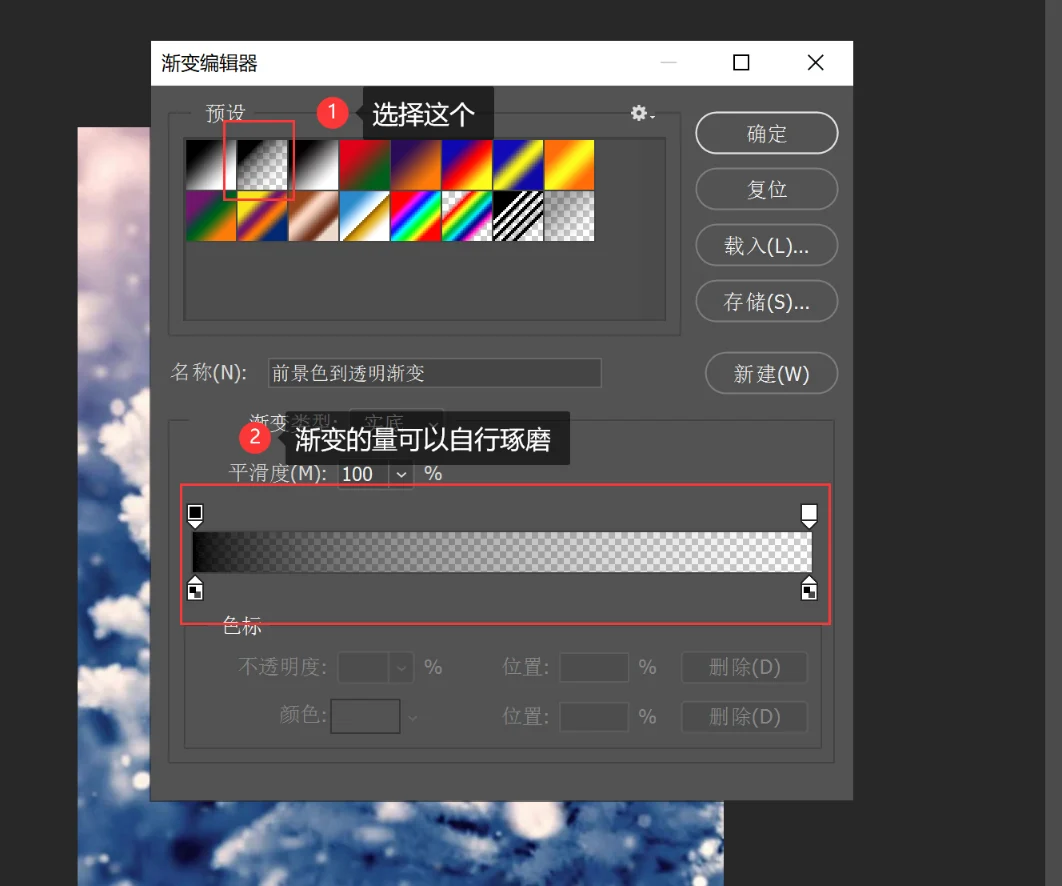This screenshot has width=1062, height=886.
Task: Save gradients via 存储(S)
Action: click(766, 301)
